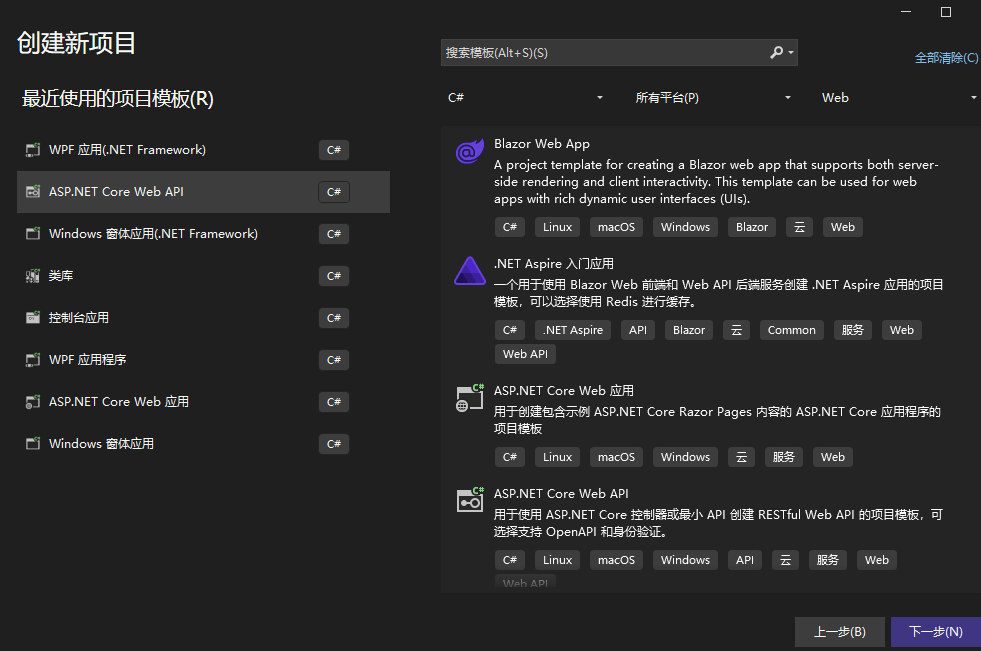Screen dimensions: 981x651
Task: Click the Common tag under .NET Aspire template
Action: (x=791, y=330)
